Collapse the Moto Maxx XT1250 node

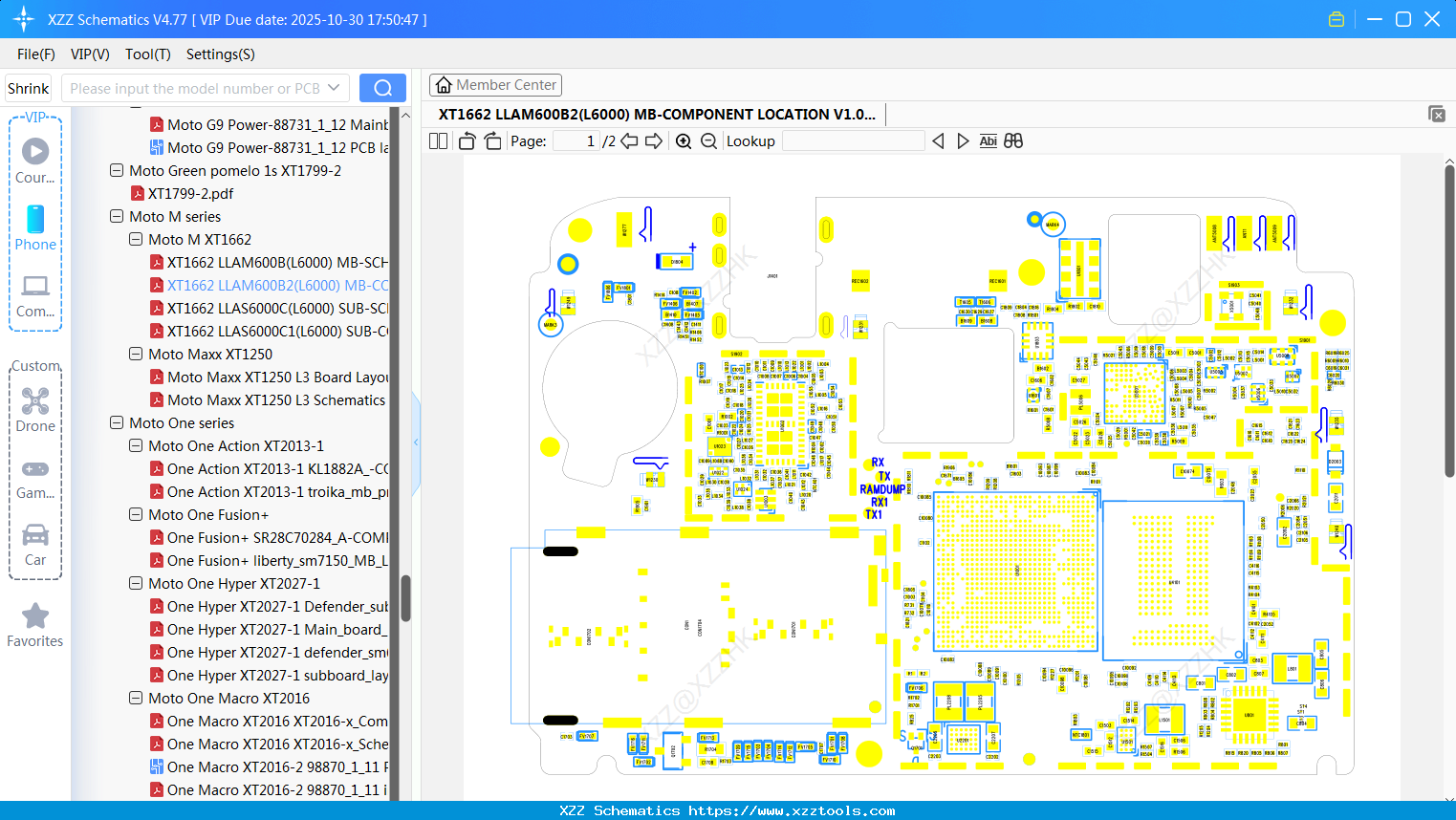click(x=136, y=355)
